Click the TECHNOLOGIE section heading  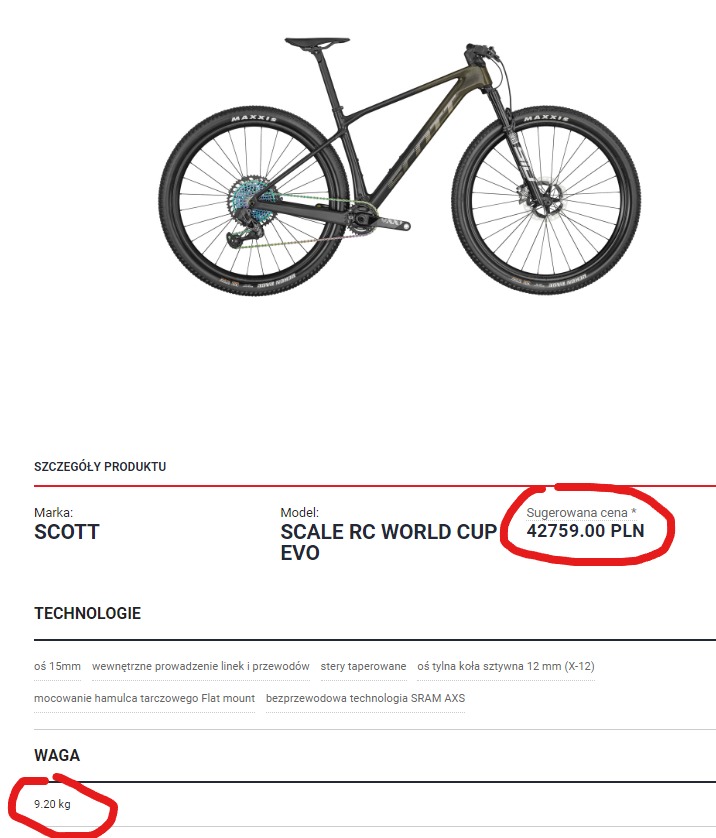[88, 613]
